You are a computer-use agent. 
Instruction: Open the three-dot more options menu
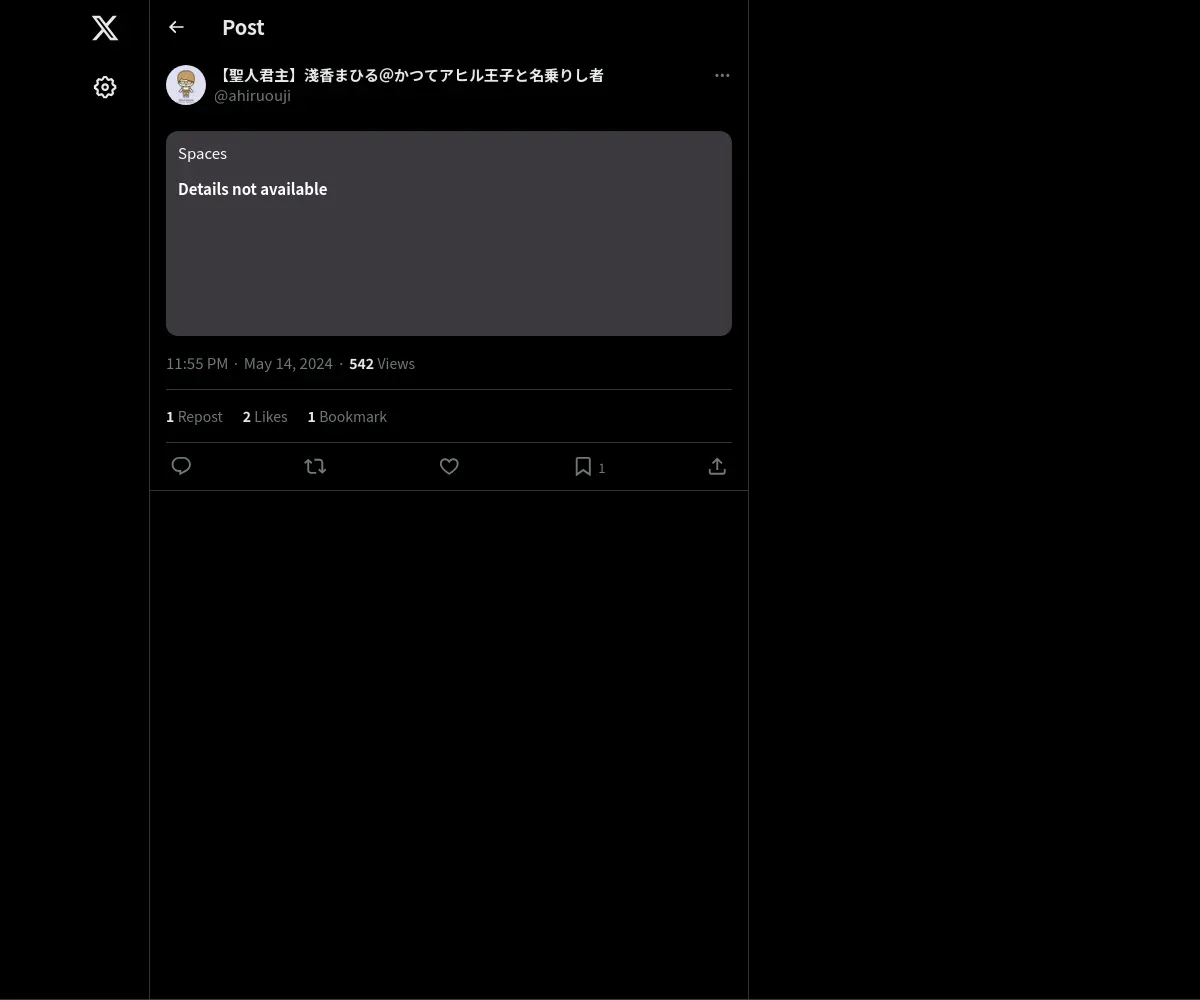click(x=722, y=75)
